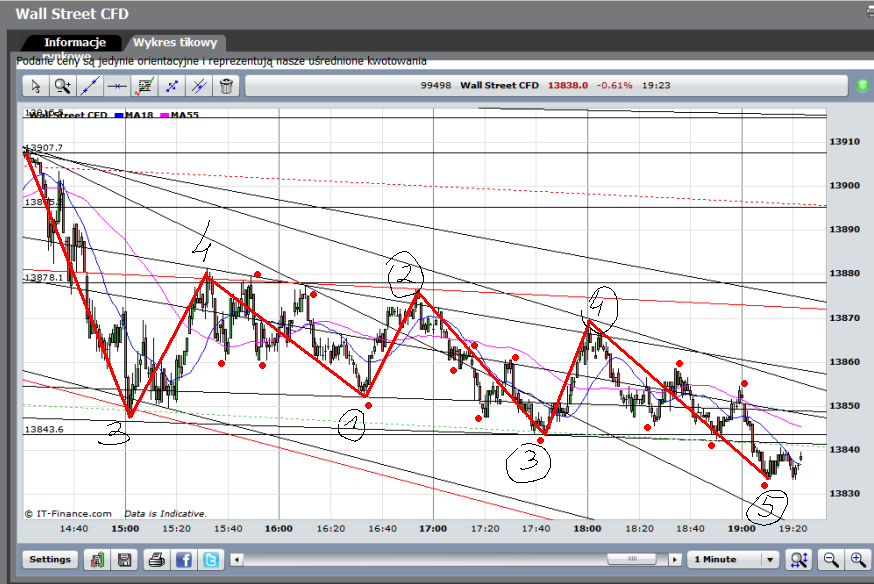Switch to the Informacje tab
Viewport: 874px width, 584px height.
click(x=75, y=42)
